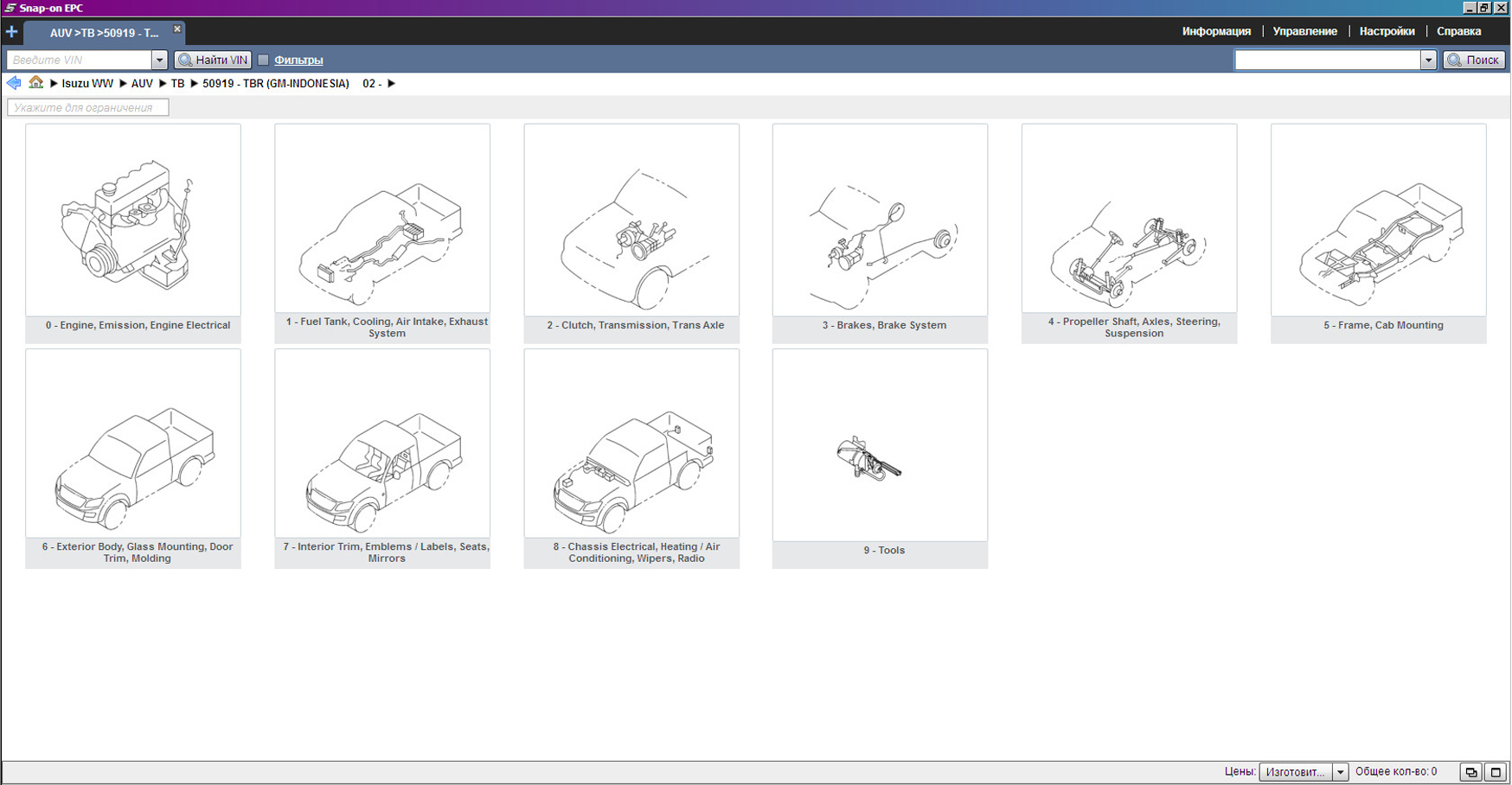Click the Найти VIN button
Viewport: 1512px width, 785px height.
213,60
